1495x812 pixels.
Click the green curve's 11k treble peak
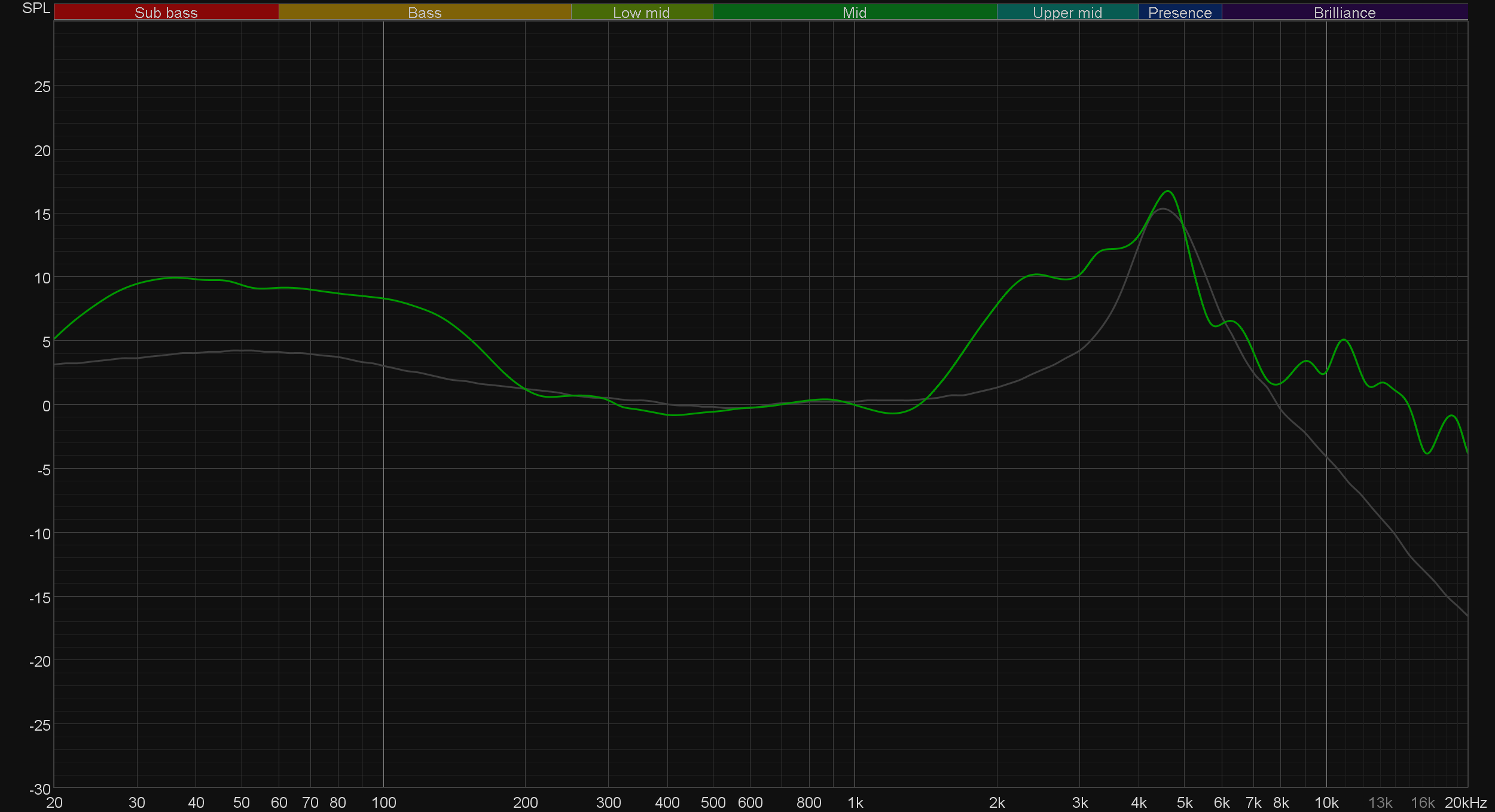click(1344, 340)
